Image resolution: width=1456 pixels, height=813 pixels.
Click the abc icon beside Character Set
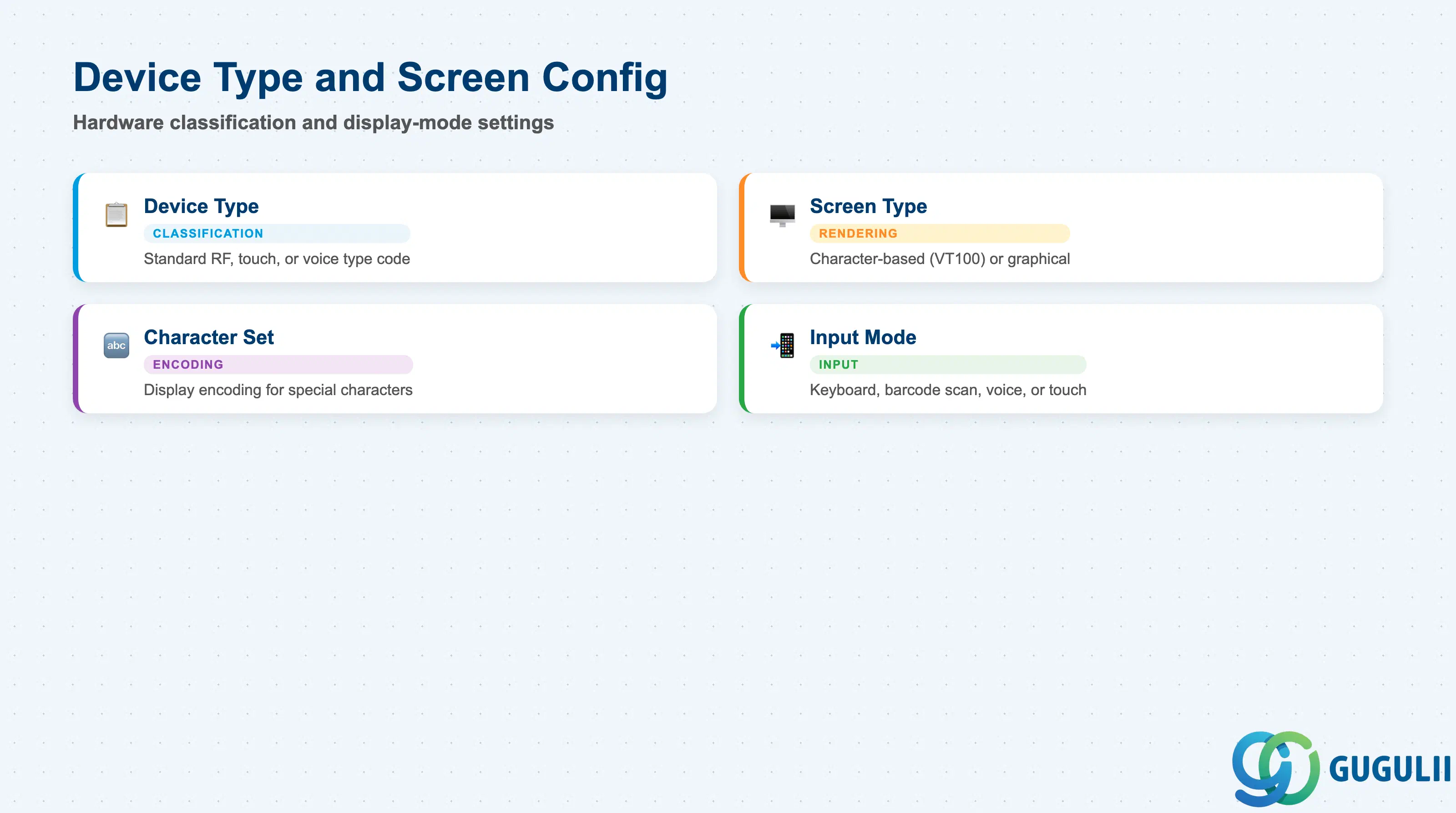point(116,346)
